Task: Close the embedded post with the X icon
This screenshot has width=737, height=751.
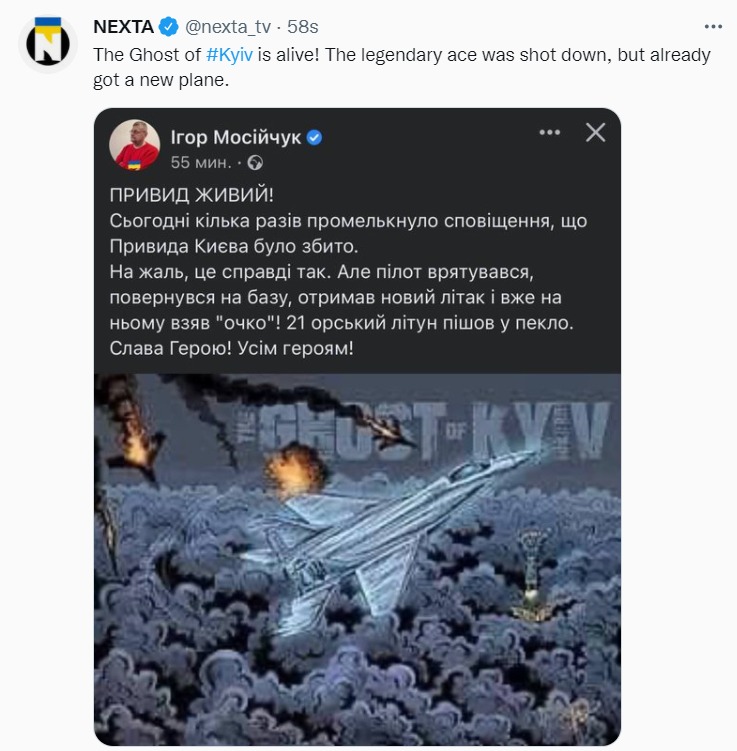Action: [595, 132]
